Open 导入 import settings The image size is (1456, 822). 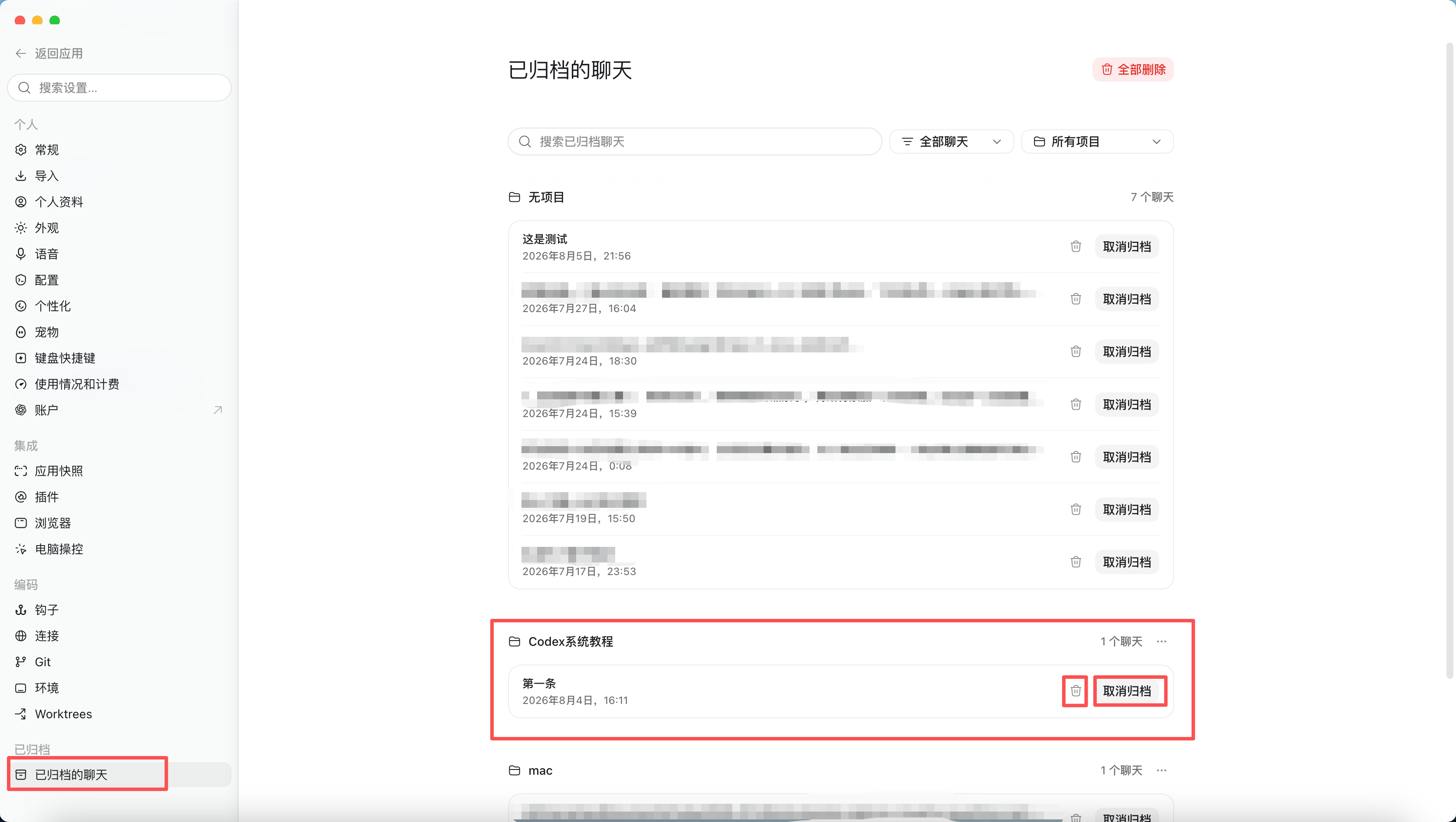click(119, 176)
